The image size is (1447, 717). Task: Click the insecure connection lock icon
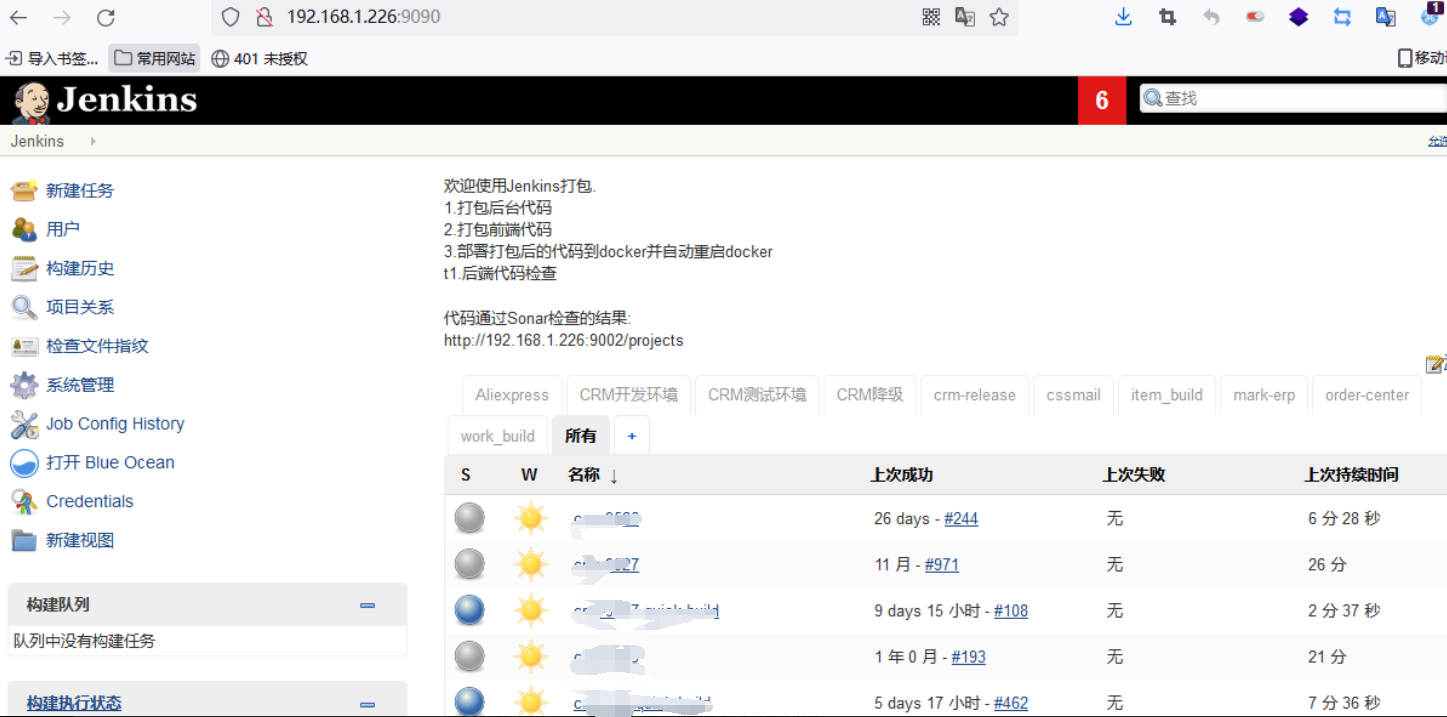point(264,17)
